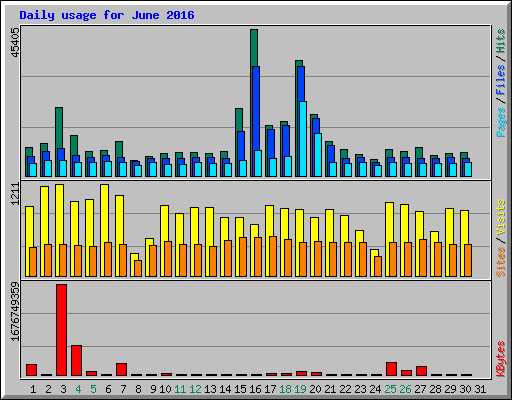Click the green hits bar for day 15
This screenshot has height=400, width=512.
click(239, 120)
